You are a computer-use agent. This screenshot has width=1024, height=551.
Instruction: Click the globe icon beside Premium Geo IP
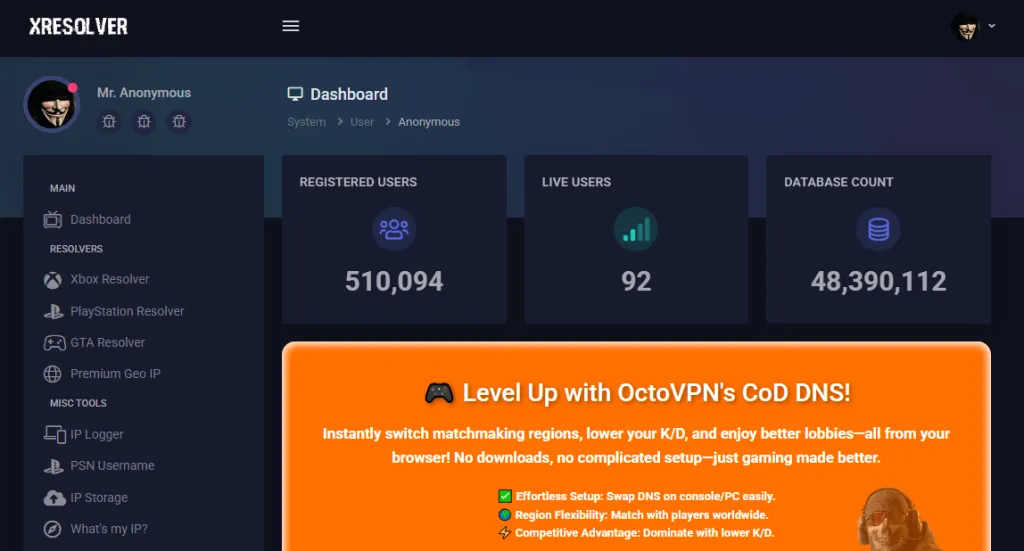pos(52,374)
